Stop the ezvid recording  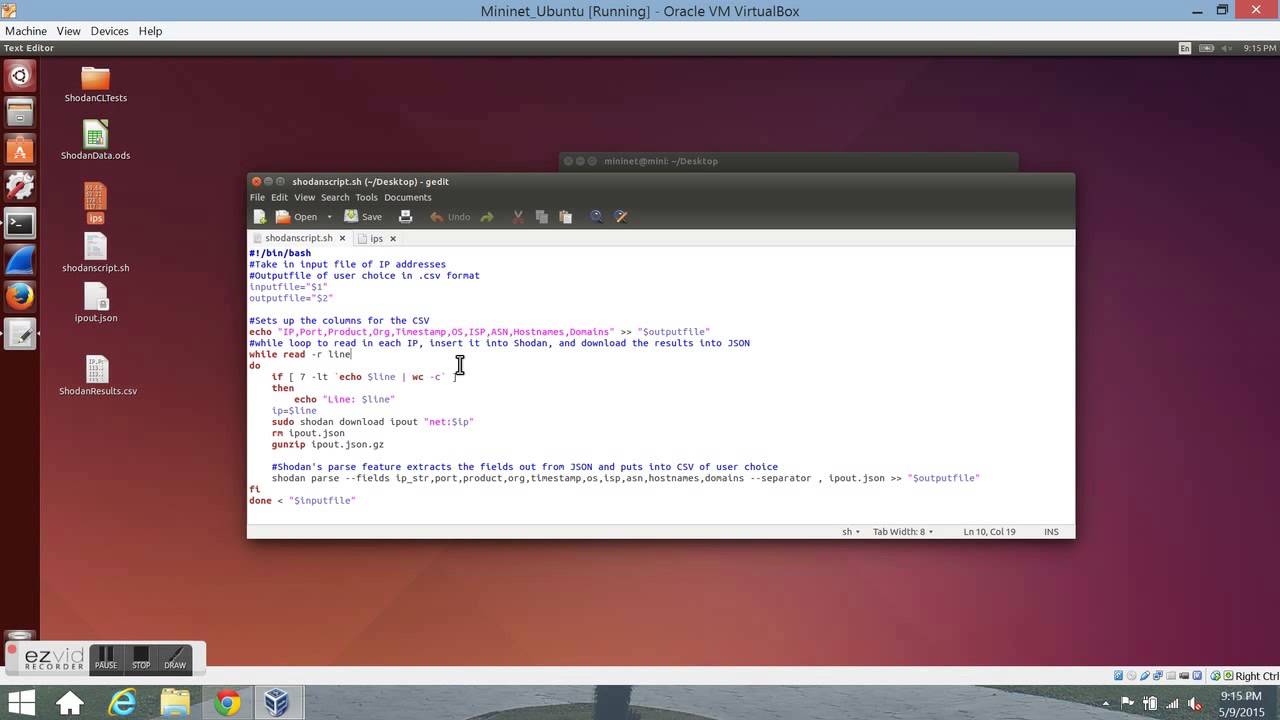click(141, 657)
